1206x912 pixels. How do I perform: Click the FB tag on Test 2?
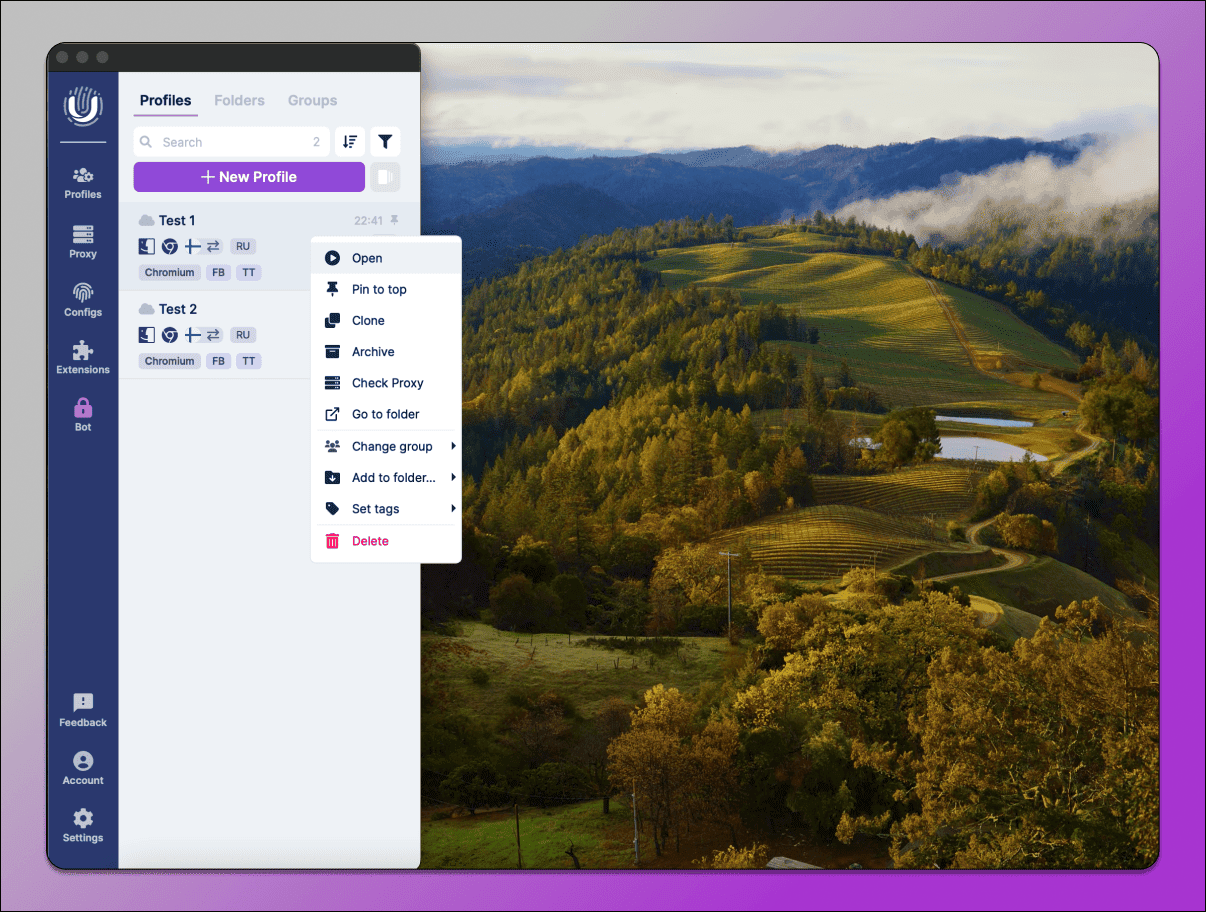pyautogui.click(x=218, y=361)
